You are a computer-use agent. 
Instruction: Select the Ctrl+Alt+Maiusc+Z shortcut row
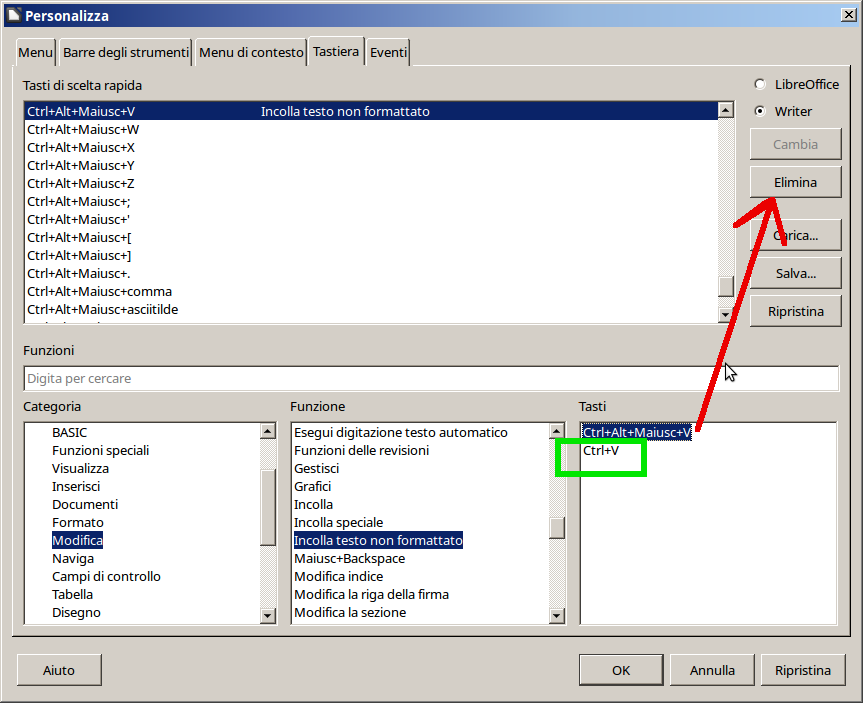[372, 183]
